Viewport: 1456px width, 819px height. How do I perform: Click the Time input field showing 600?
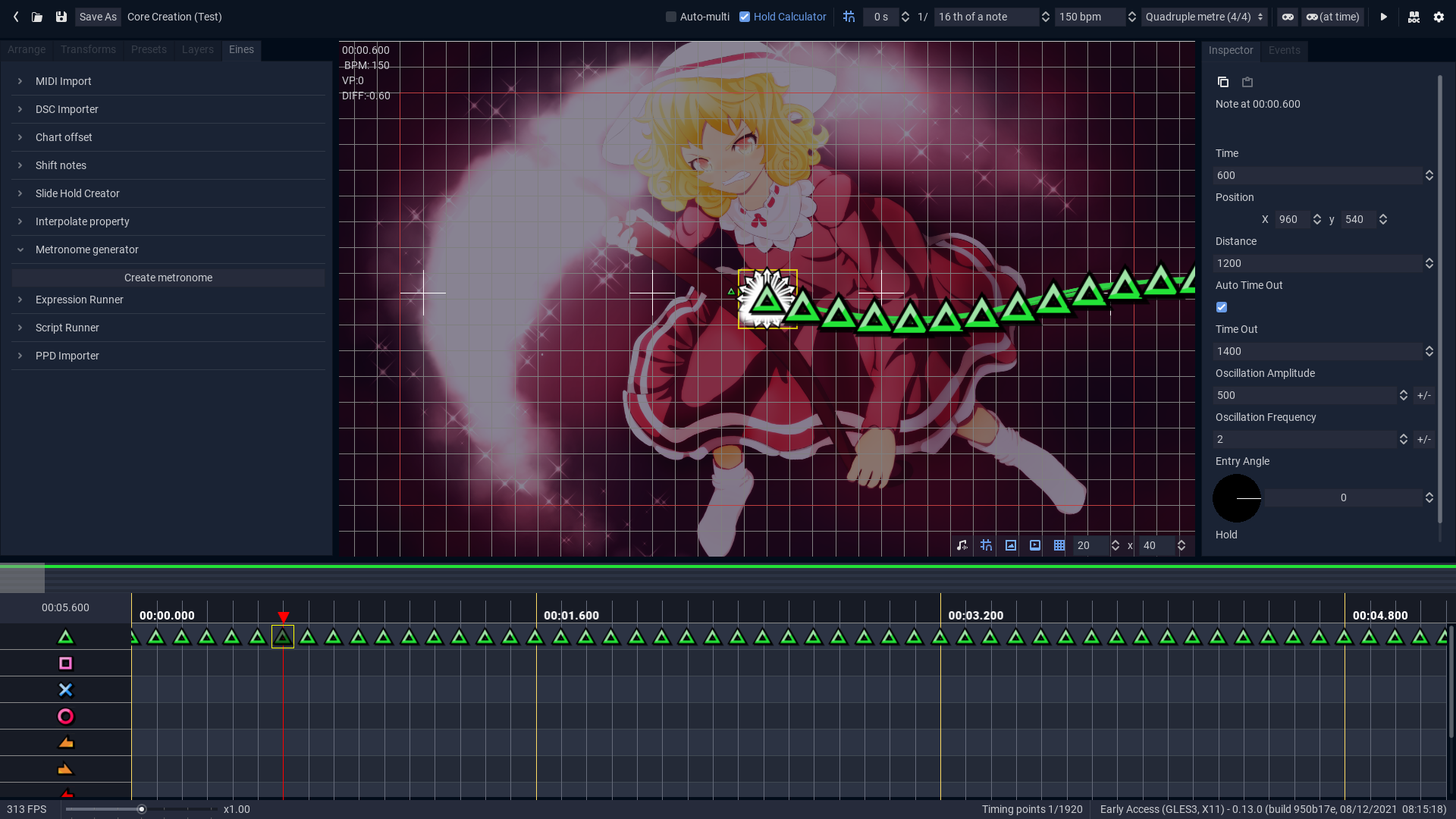tap(1318, 175)
